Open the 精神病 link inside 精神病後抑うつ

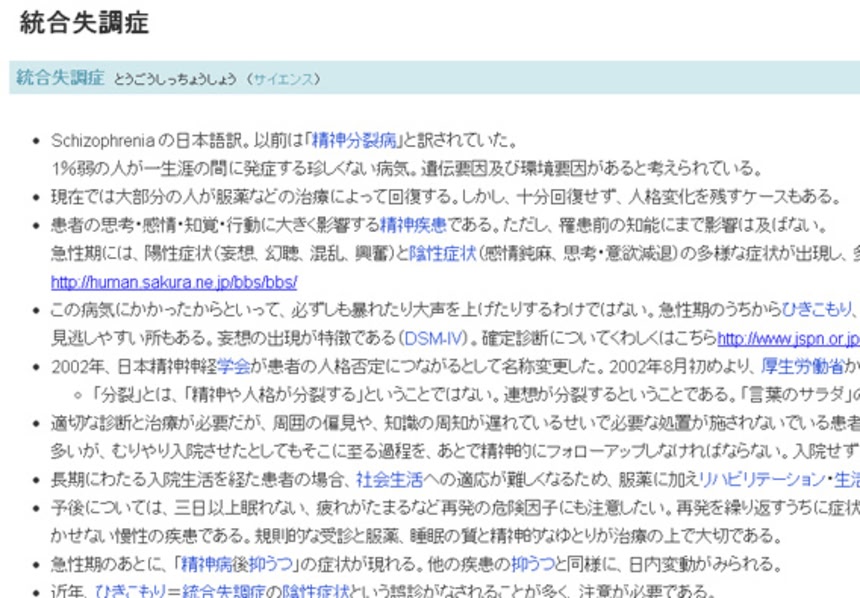204,565
